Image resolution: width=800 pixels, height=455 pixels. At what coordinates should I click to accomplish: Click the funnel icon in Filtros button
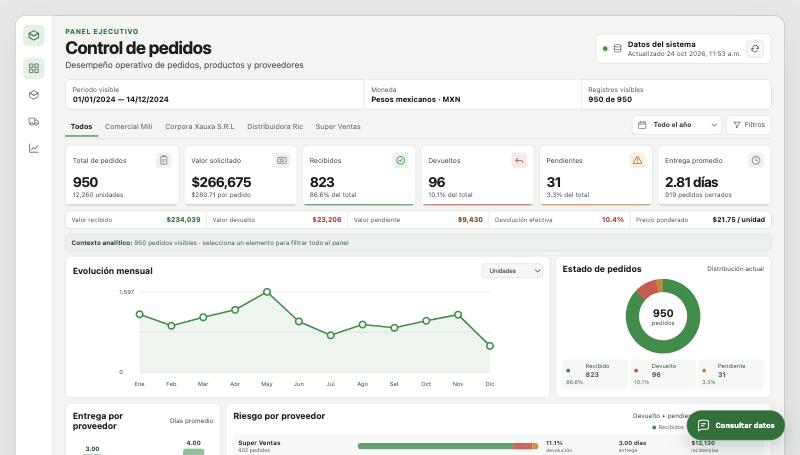click(737, 125)
